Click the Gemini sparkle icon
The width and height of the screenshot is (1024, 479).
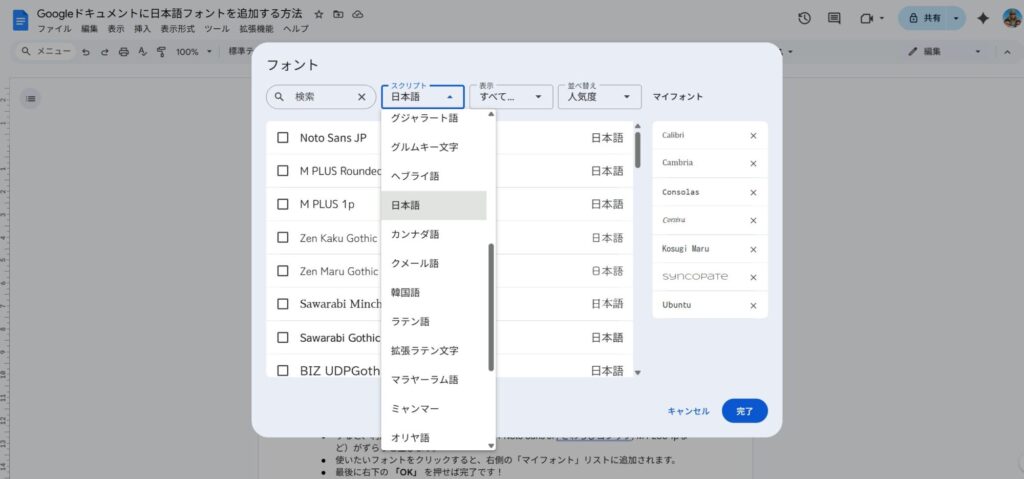(983, 19)
